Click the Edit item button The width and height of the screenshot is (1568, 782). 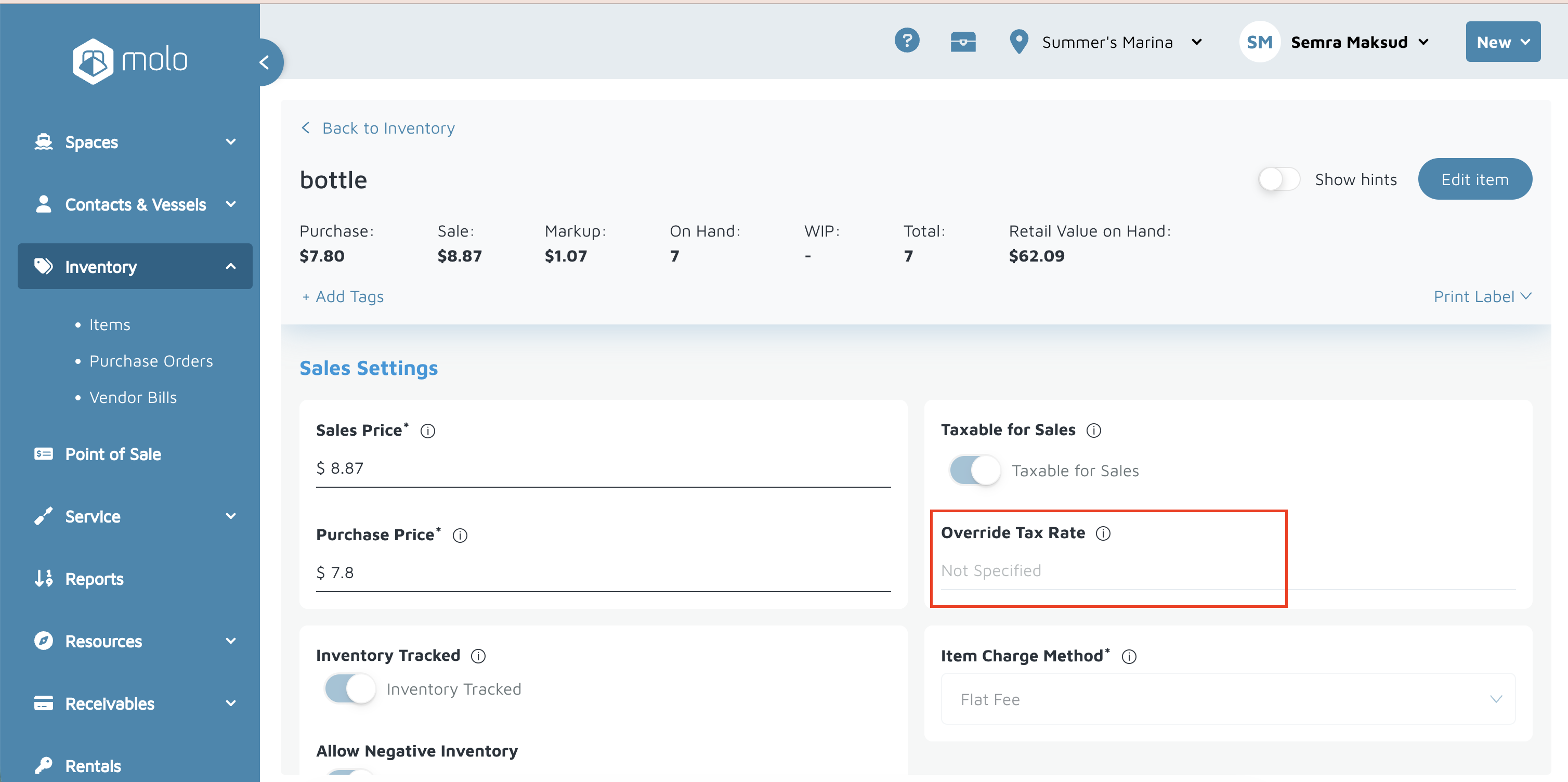pos(1474,179)
